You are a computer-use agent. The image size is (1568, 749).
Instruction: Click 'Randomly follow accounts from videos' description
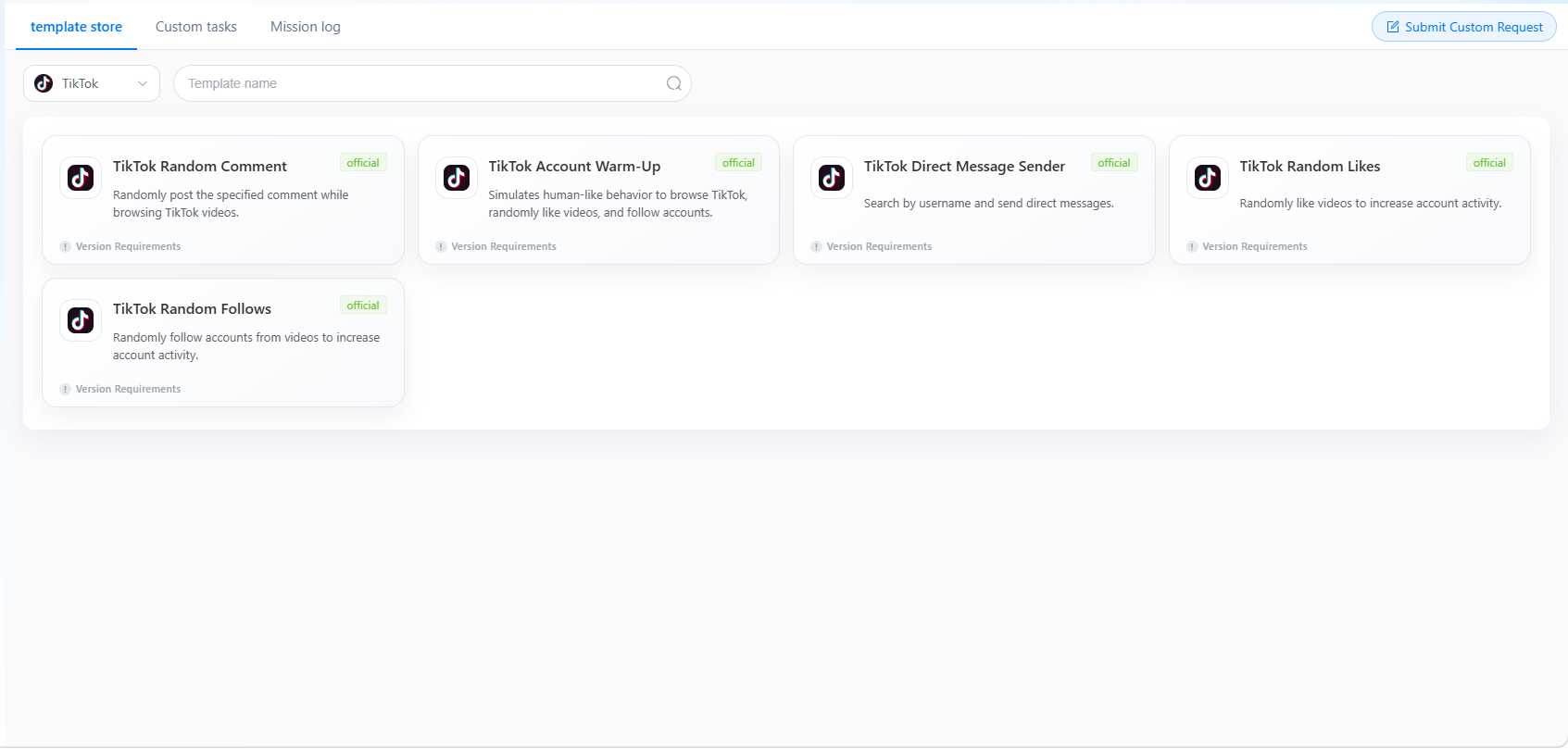tap(246, 346)
